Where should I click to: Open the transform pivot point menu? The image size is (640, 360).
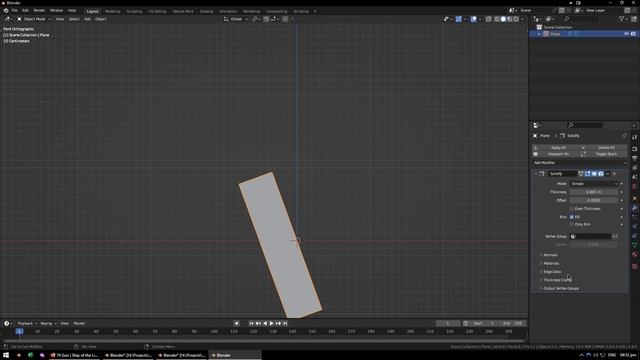pyautogui.click(x=256, y=19)
